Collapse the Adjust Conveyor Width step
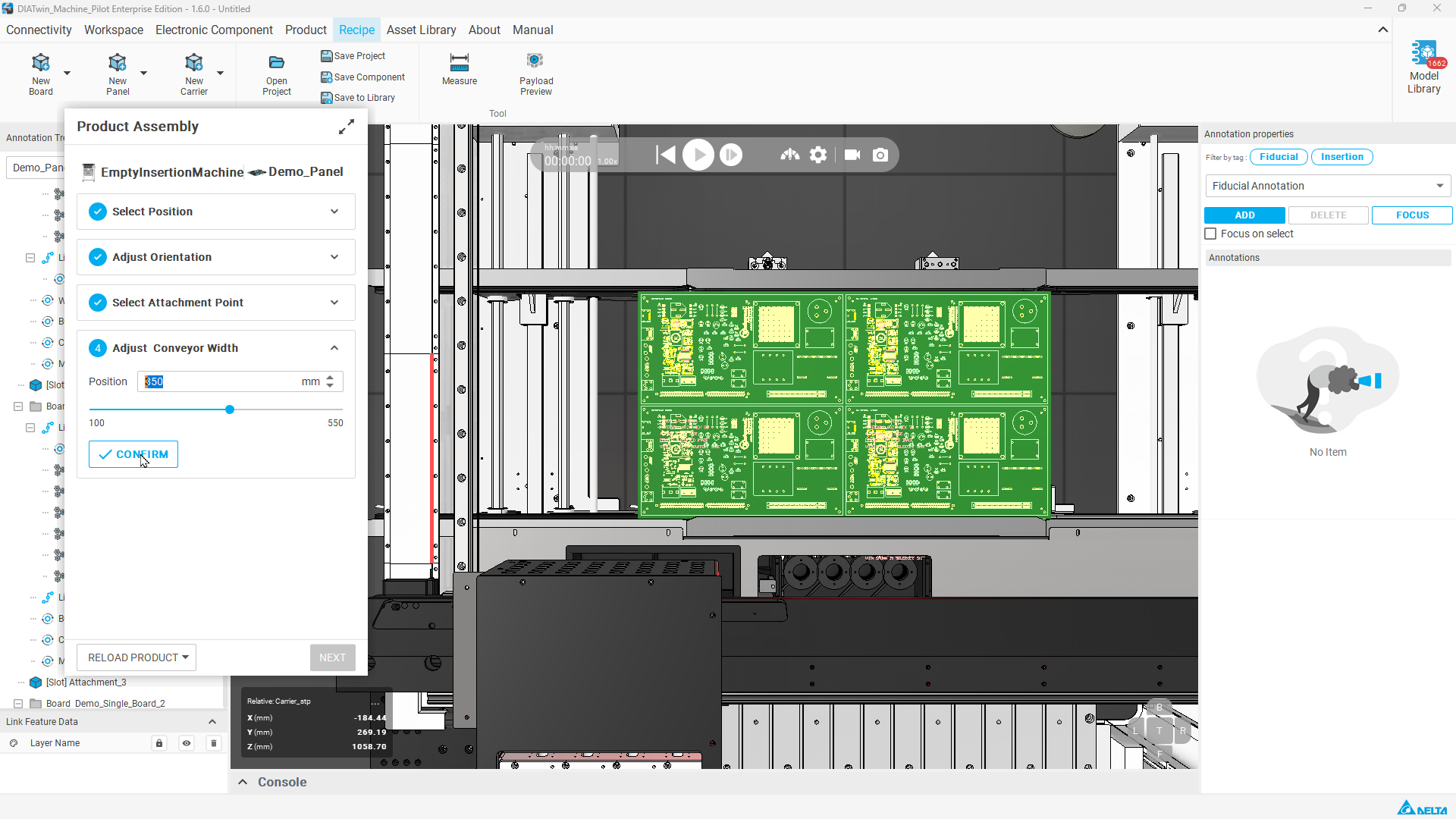 (x=334, y=348)
